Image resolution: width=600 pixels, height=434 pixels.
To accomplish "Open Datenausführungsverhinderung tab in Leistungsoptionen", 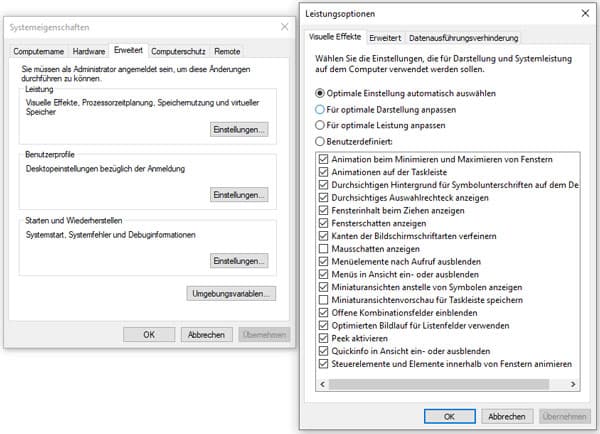I will 464,38.
